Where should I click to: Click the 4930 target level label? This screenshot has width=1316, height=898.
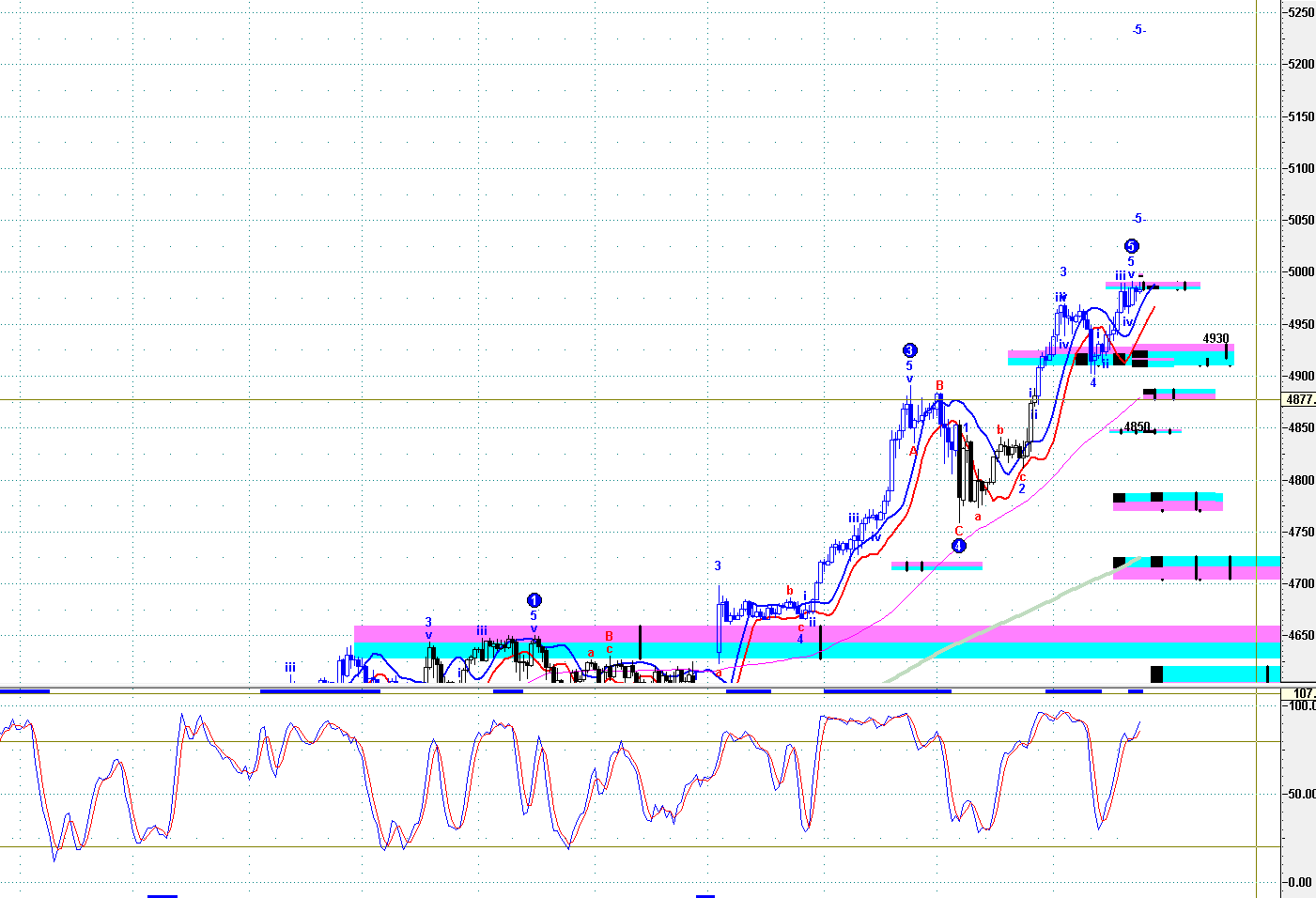(x=1215, y=339)
